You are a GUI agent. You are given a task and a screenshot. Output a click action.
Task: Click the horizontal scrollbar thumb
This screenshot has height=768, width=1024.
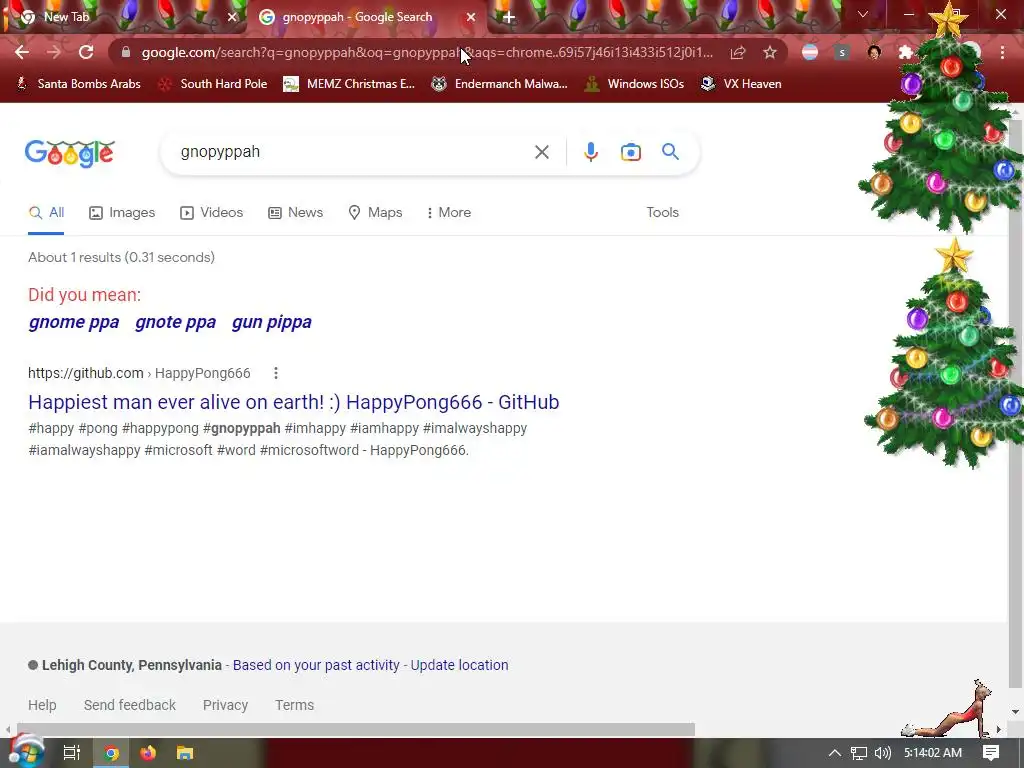pyautogui.click(x=356, y=729)
